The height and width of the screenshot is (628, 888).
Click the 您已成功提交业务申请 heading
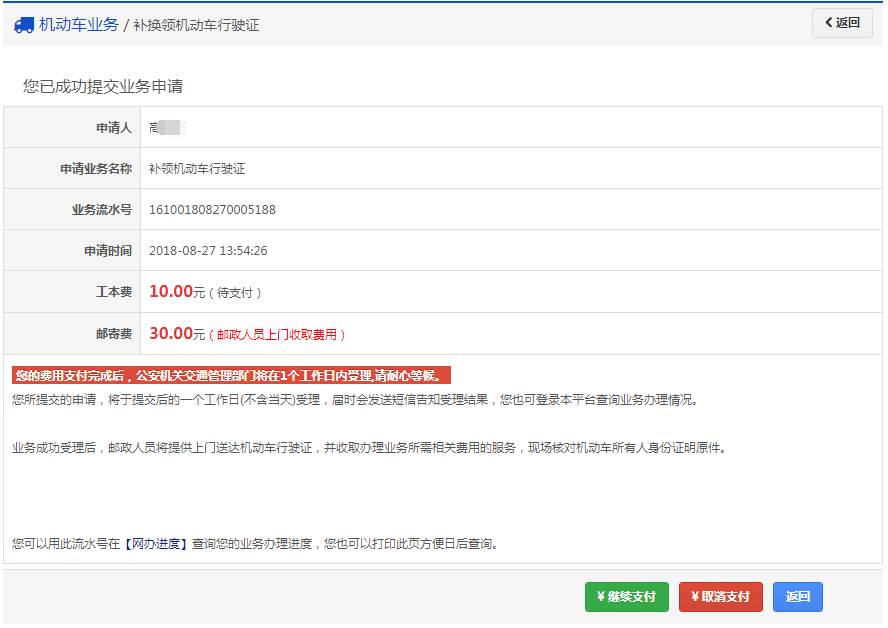click(x=103, y=87)
